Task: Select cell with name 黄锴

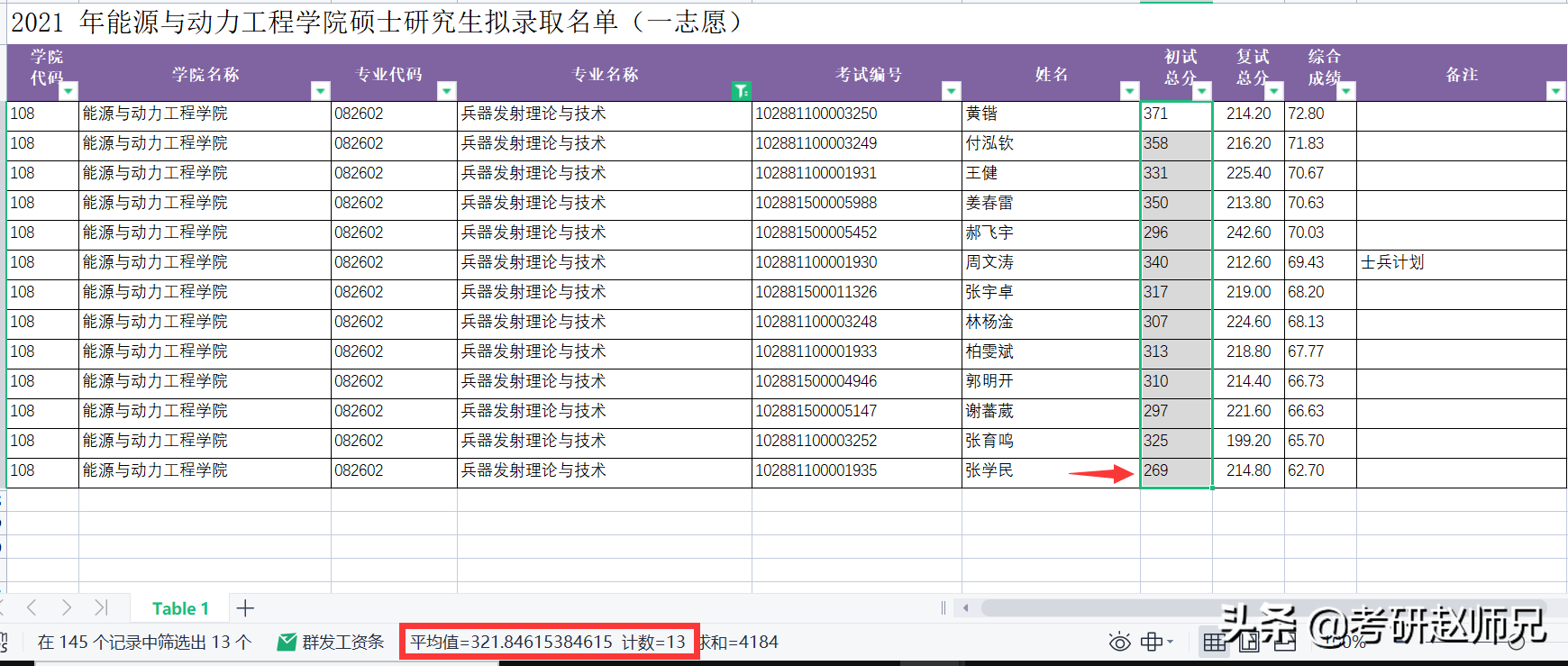Action: (1051, 114)
